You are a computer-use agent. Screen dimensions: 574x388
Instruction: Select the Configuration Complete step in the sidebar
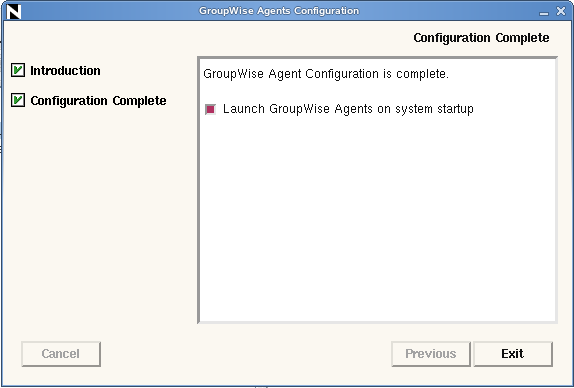coord(98,100)
